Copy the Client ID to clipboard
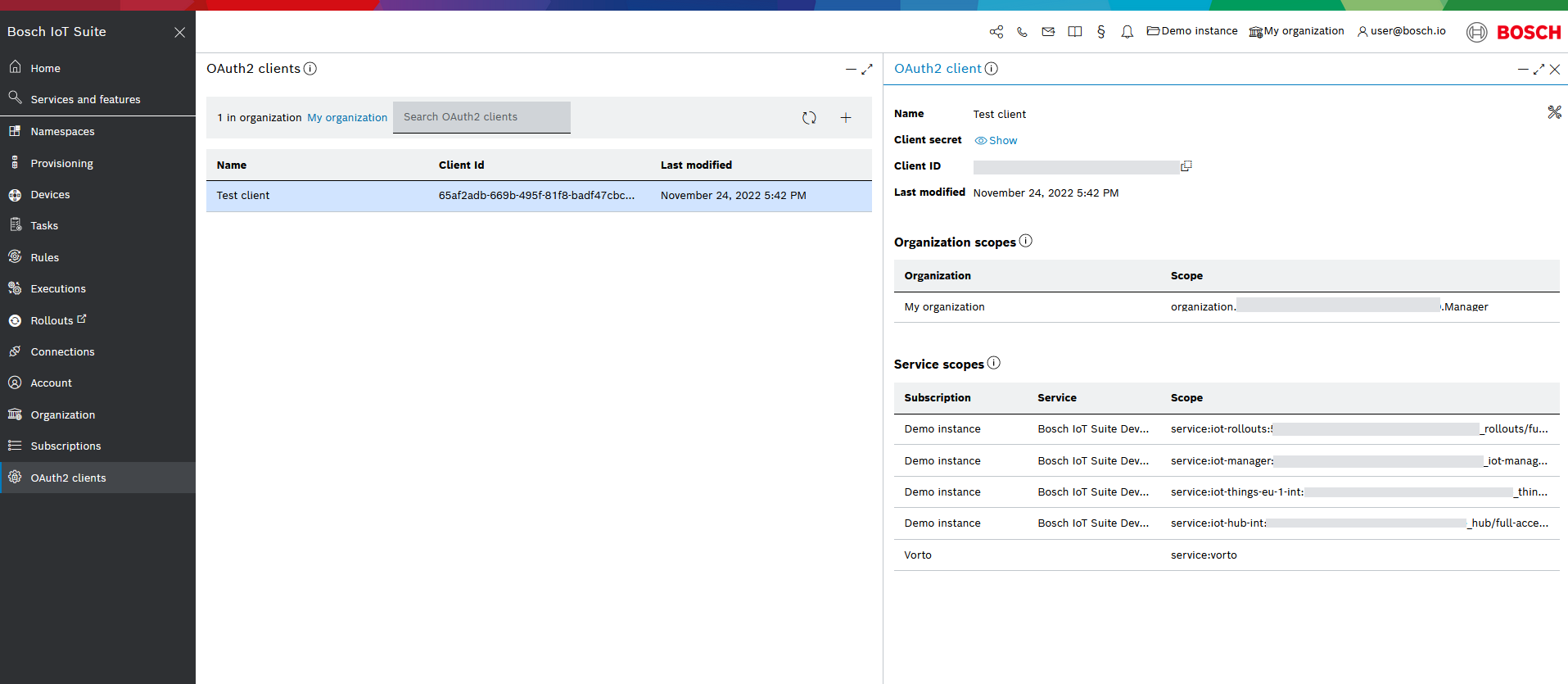 pos(1186,166)
